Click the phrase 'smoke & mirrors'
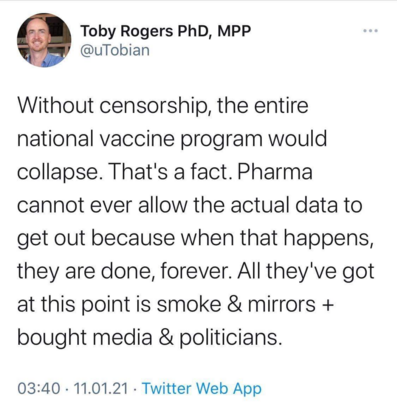Image resolution: width=397 pixels, height=403 pixels. 236,304
